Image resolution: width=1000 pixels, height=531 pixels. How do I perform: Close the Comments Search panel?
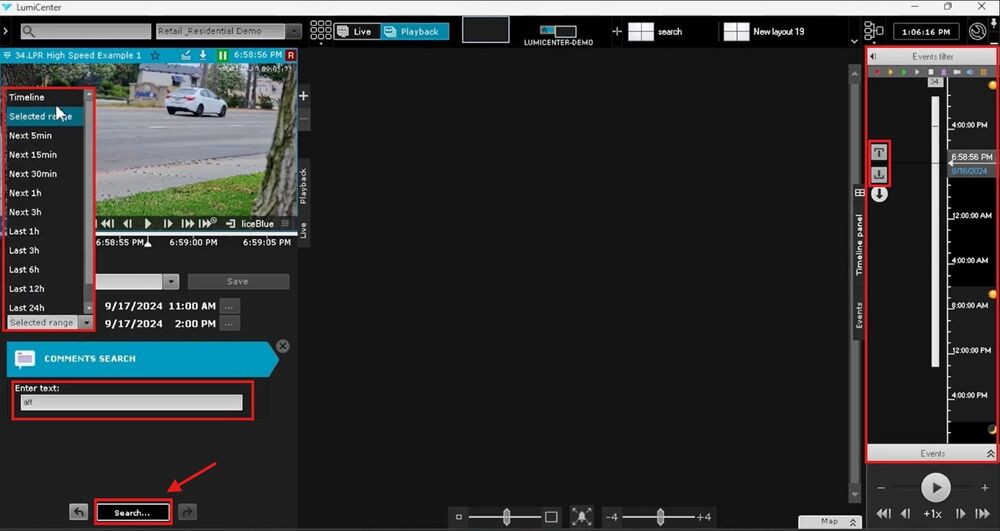point(282,346)
